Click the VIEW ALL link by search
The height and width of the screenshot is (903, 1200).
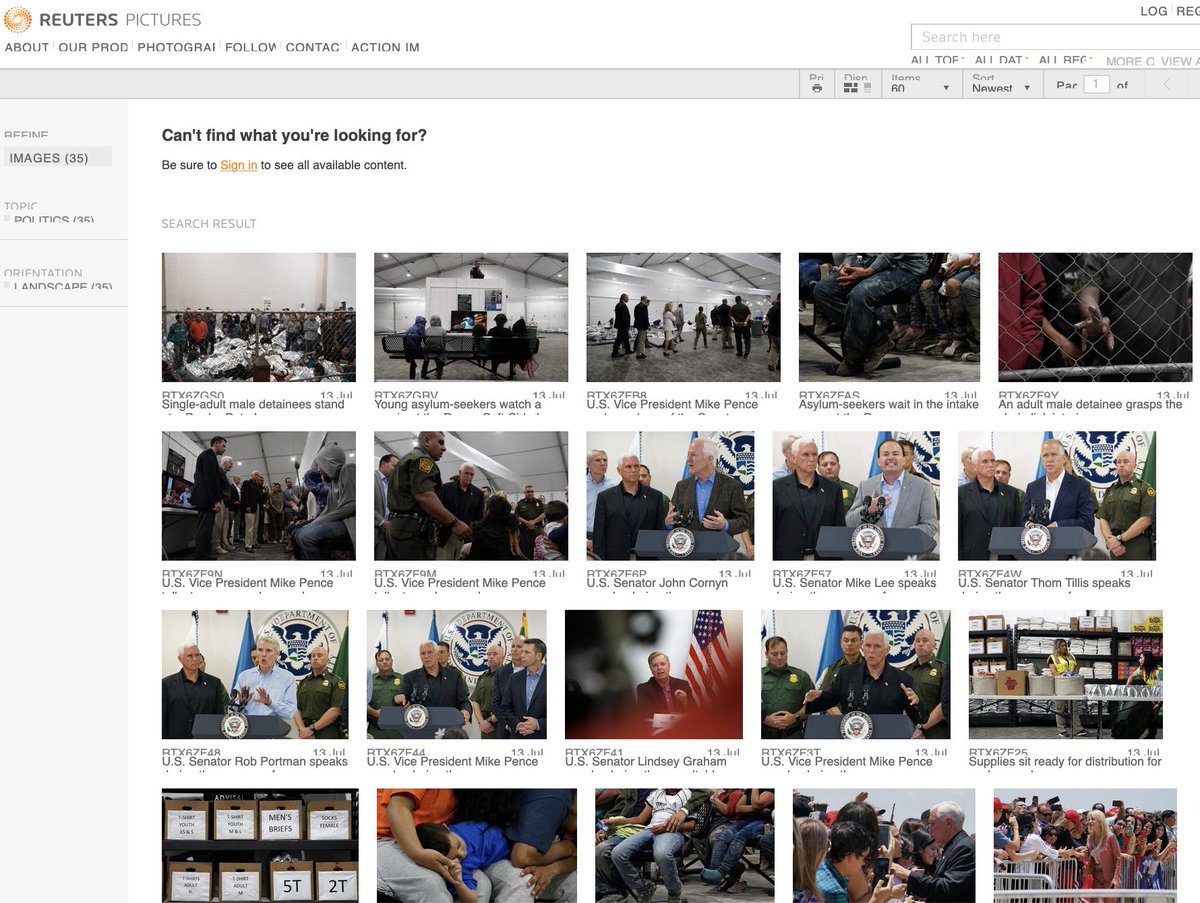1180,61
